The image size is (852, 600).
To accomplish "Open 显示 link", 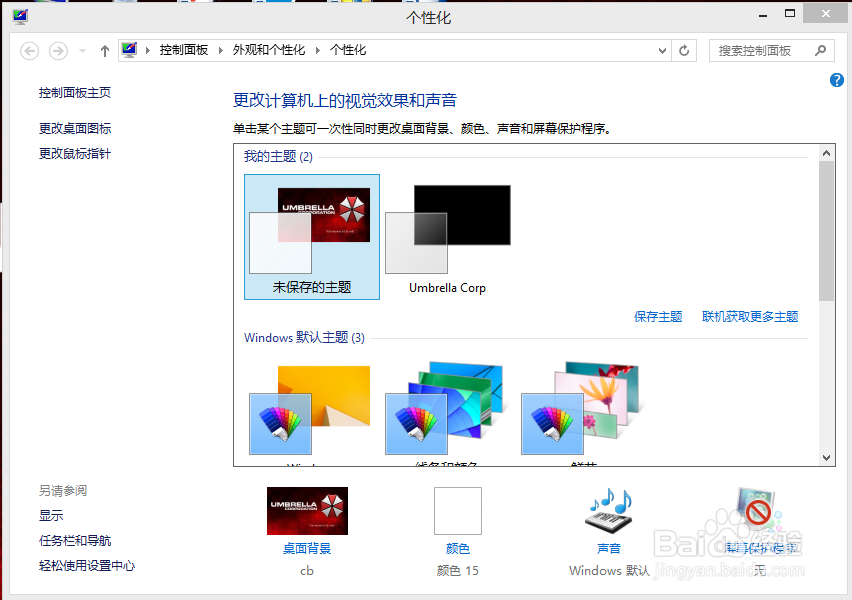I will pos(51,516).
